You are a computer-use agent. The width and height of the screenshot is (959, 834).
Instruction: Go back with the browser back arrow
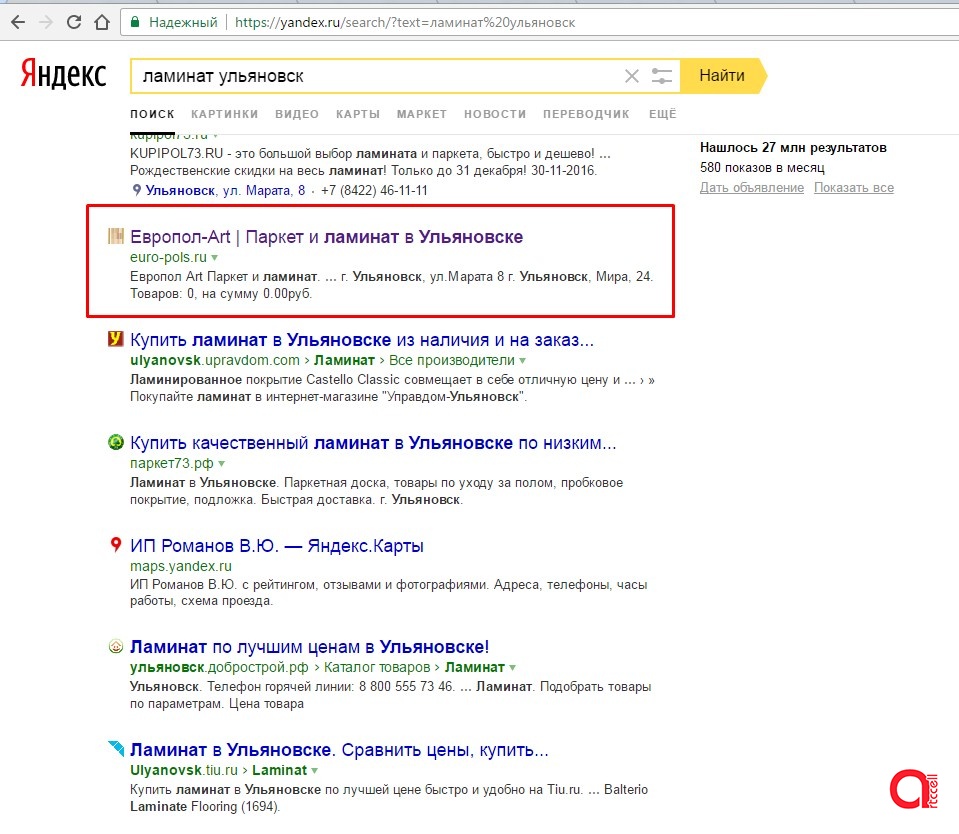tap(18, 23)
